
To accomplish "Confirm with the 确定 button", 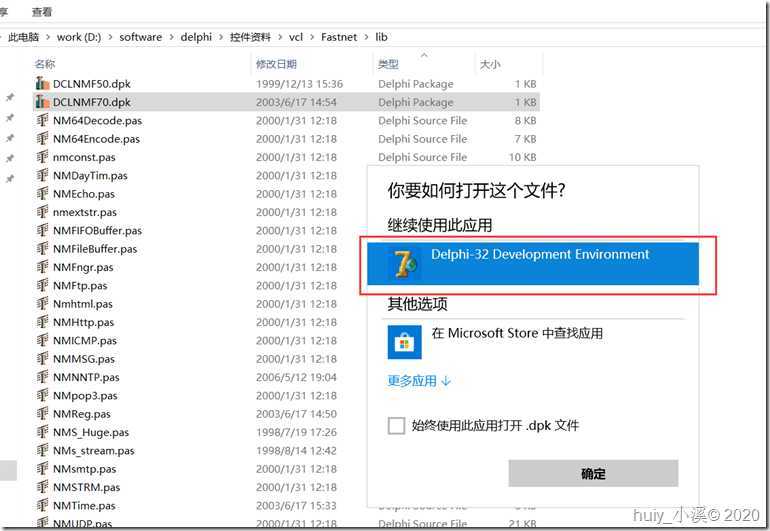I will [593, 474].
